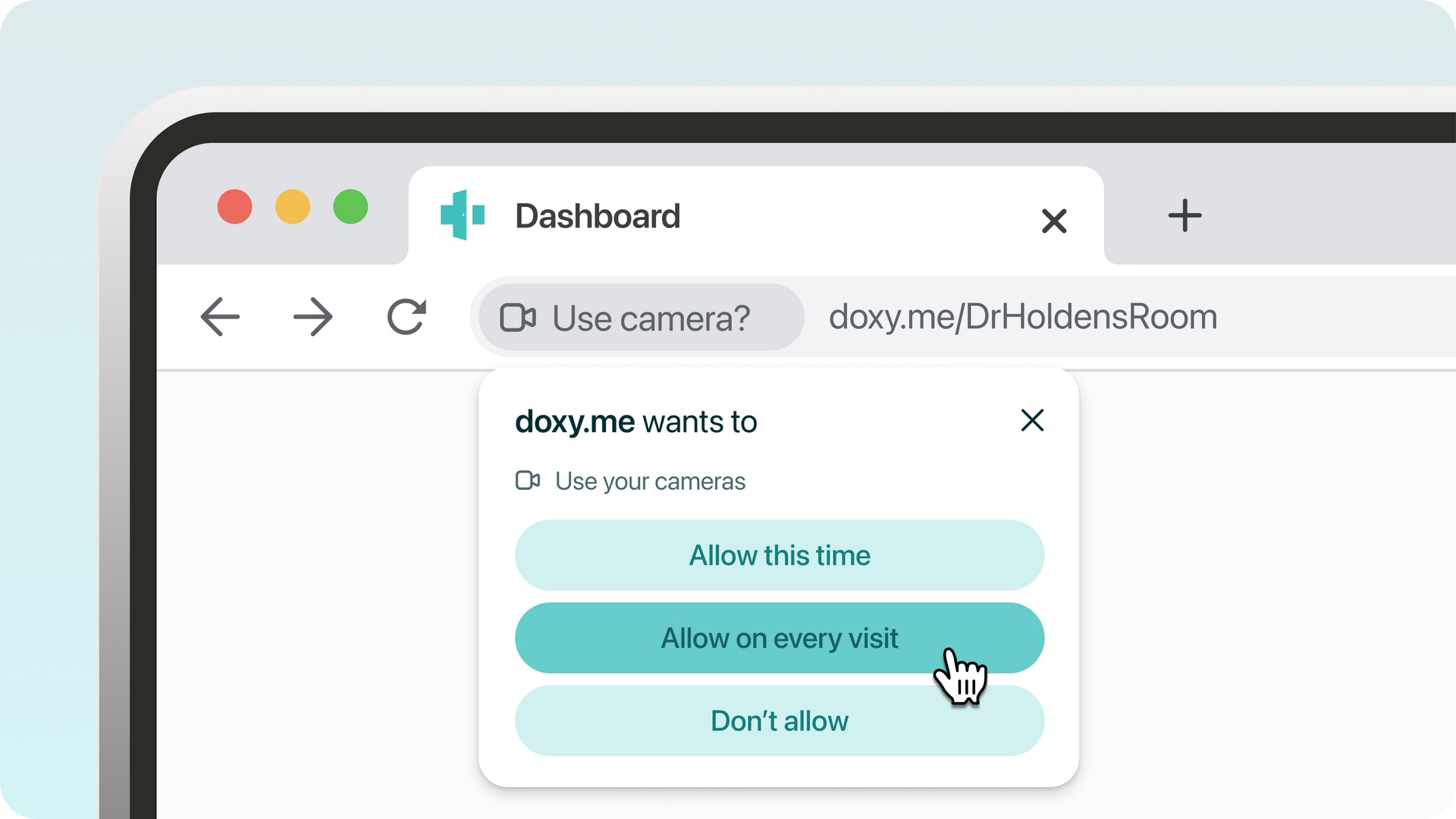
Task: Click the red window close dot
Action: click(235, 207)
